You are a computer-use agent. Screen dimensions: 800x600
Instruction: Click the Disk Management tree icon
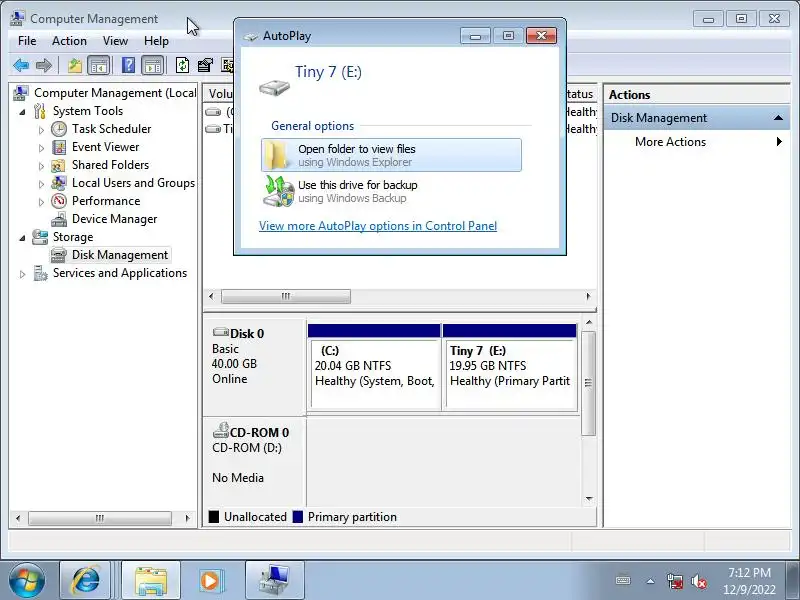pyautogui.click(x=59, y=255)
